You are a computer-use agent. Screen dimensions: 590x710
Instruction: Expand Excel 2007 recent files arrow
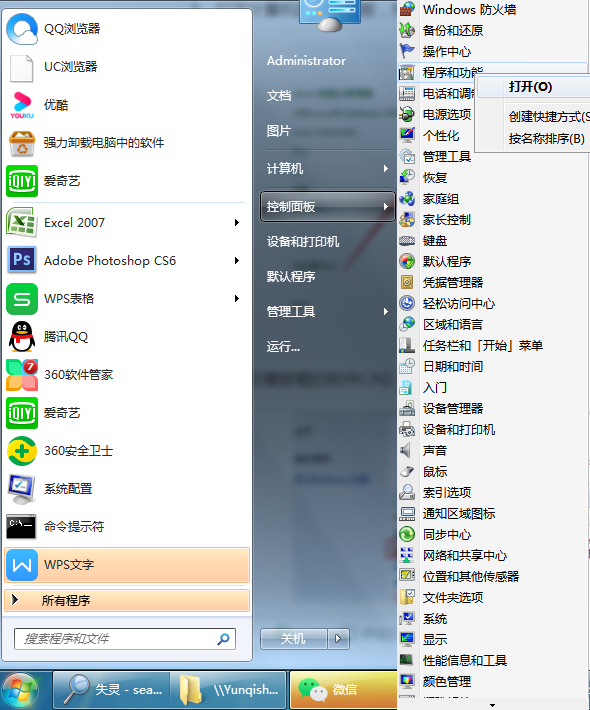coord(236,222)
